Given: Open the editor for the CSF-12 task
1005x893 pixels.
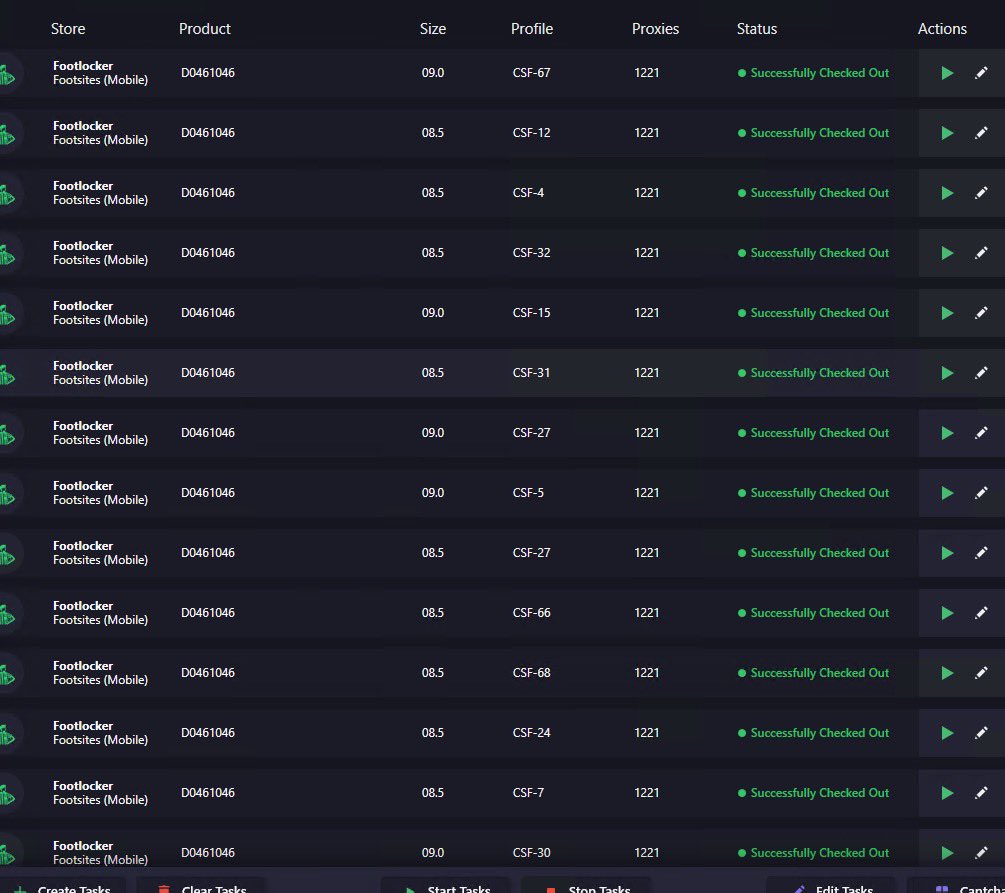Looking at the screenshot, I should (981, 133).
